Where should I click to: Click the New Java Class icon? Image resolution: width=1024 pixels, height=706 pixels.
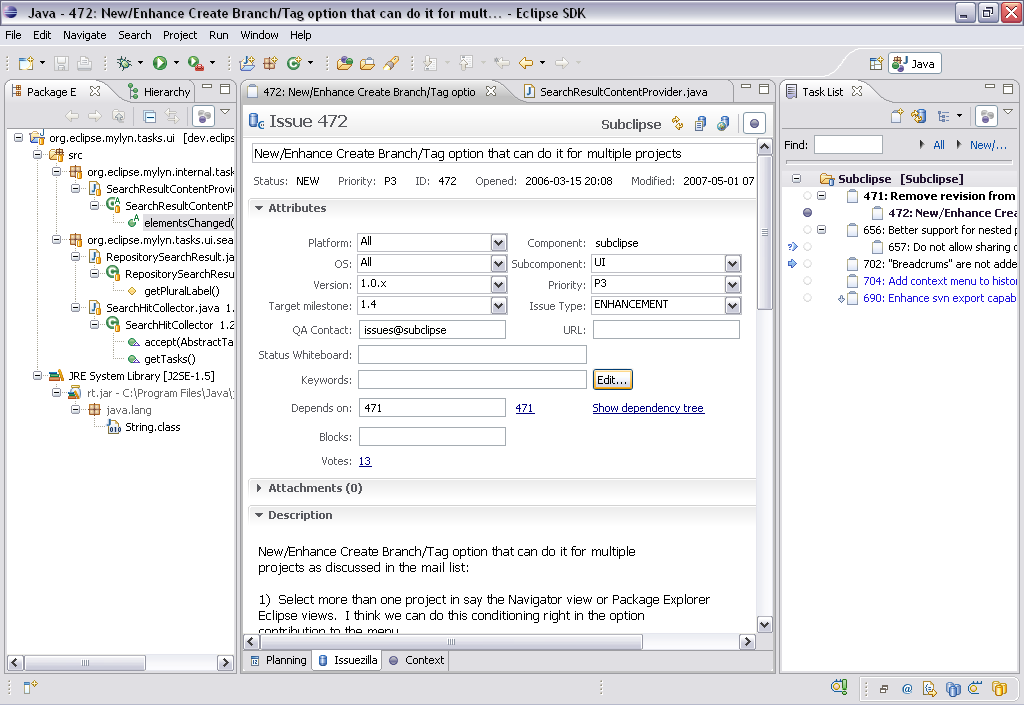[x=294, y=63]
